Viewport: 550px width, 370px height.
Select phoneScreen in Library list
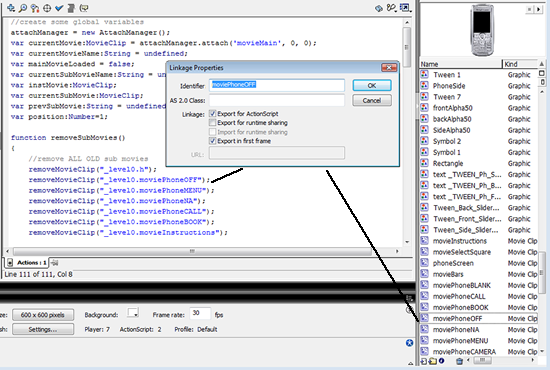click(x=479, y=263)
